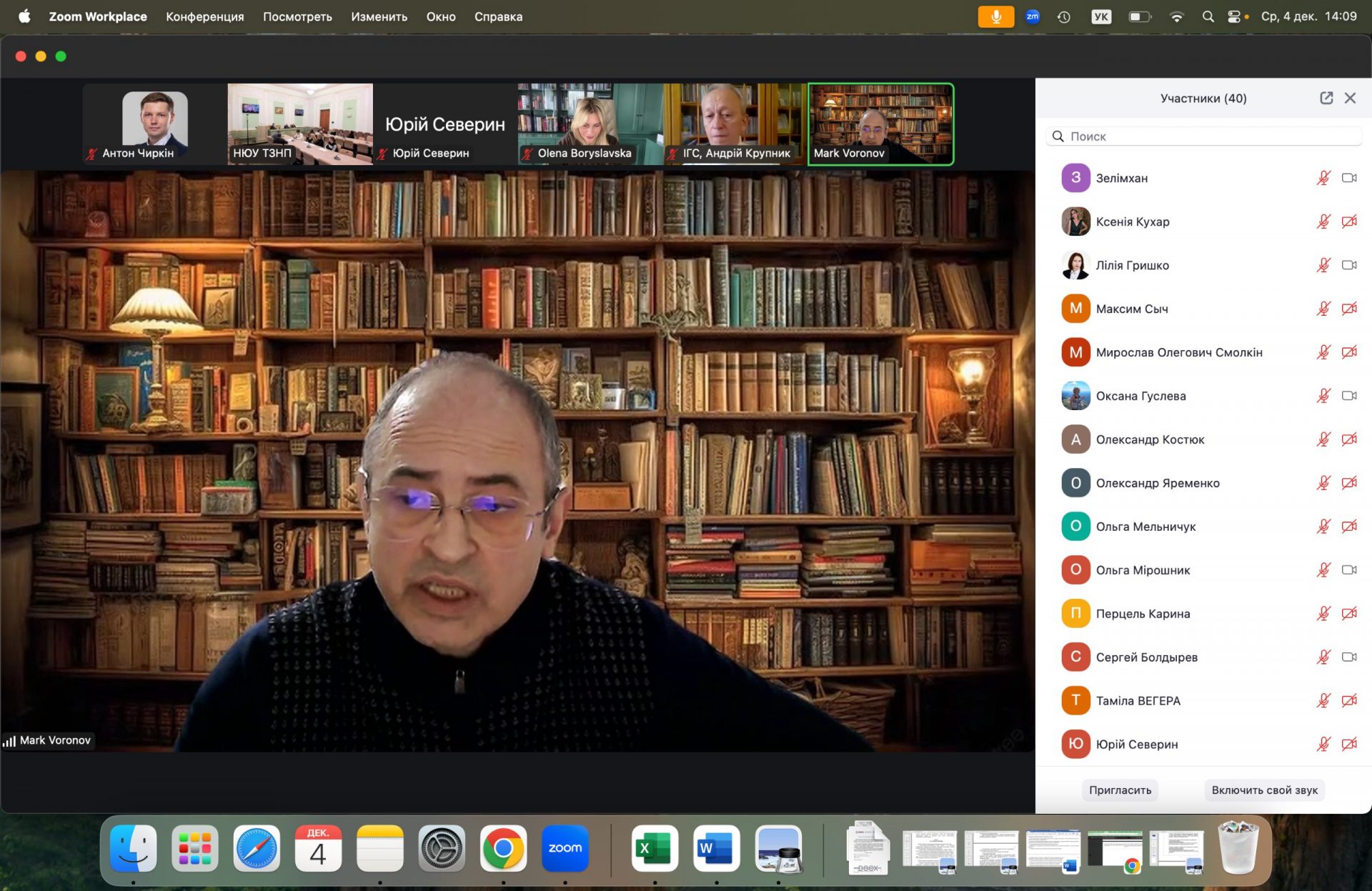Click video camera icon for Лілія Гришко
Viewport: 1372px width, 891px height.
pyautogui.click(x=1349, y=265)
